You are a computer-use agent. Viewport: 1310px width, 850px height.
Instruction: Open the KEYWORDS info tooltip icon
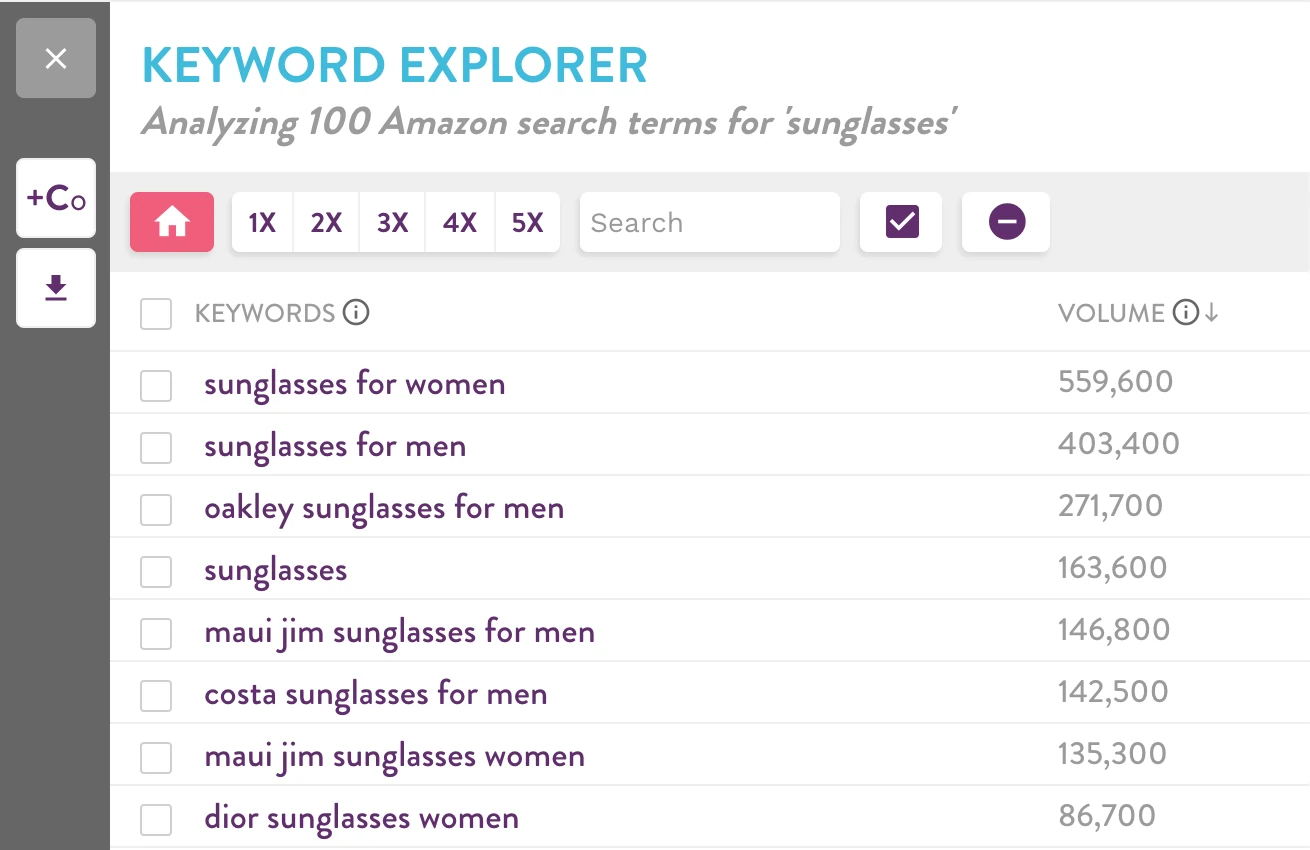(360, 313)
